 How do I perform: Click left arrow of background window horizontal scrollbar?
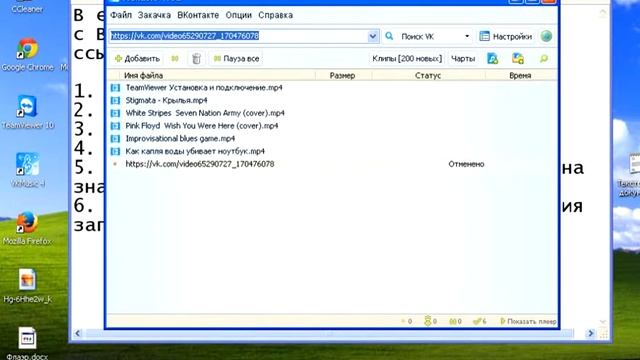click(78, 333)
